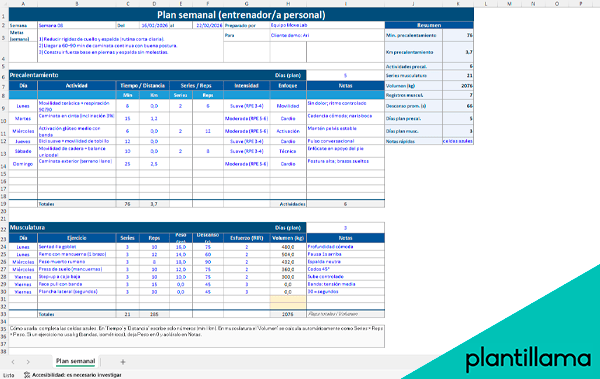Select the Actividad column header
This screenshot has height=379, width=600.
[x=77, y=86]
